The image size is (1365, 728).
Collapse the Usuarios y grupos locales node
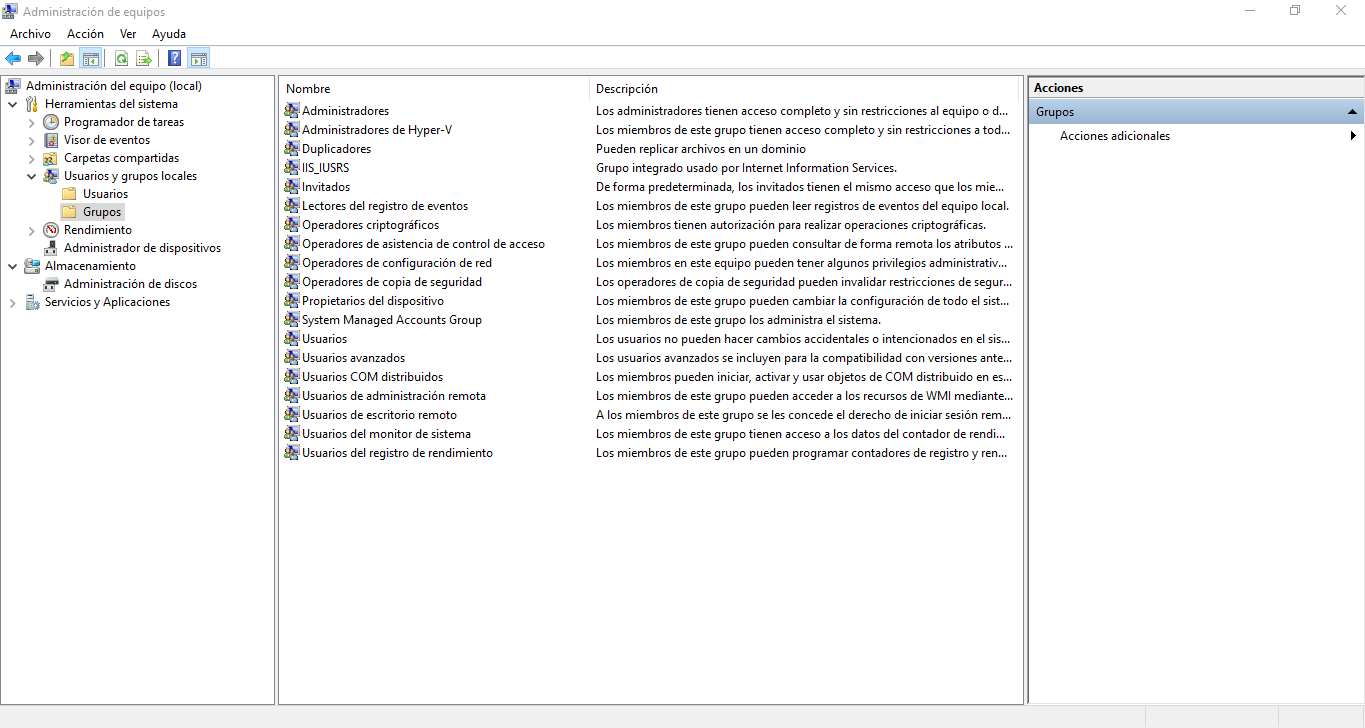coord(32,176)
